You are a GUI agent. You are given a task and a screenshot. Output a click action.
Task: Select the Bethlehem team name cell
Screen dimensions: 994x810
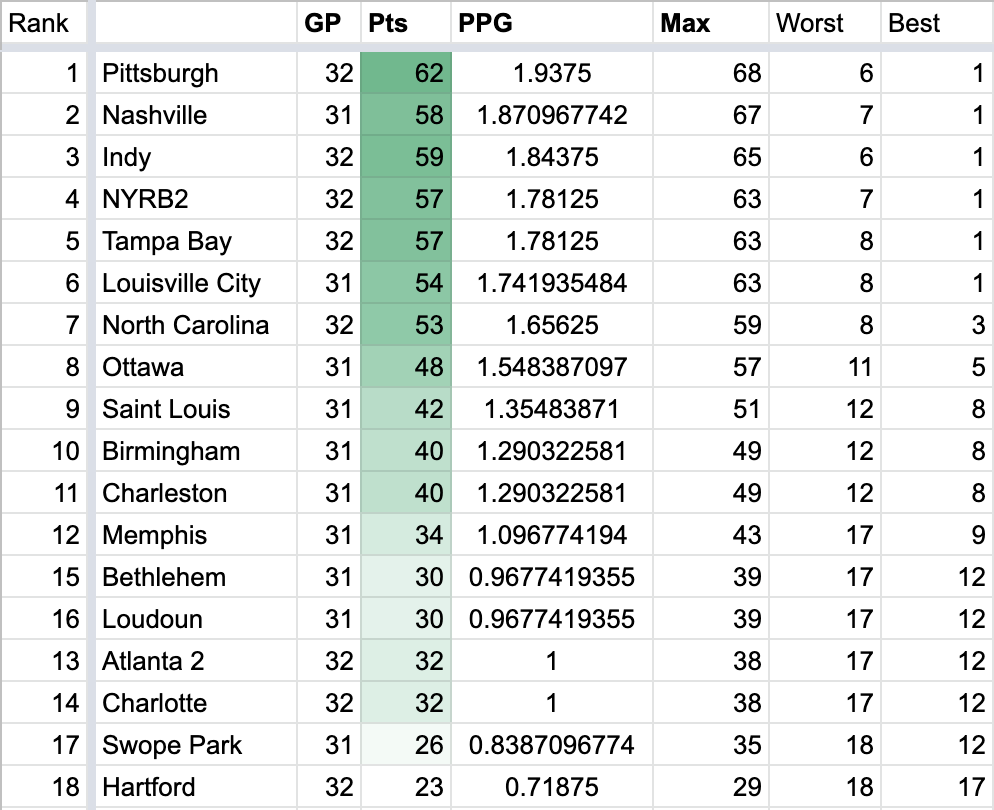tap(164, 577)
